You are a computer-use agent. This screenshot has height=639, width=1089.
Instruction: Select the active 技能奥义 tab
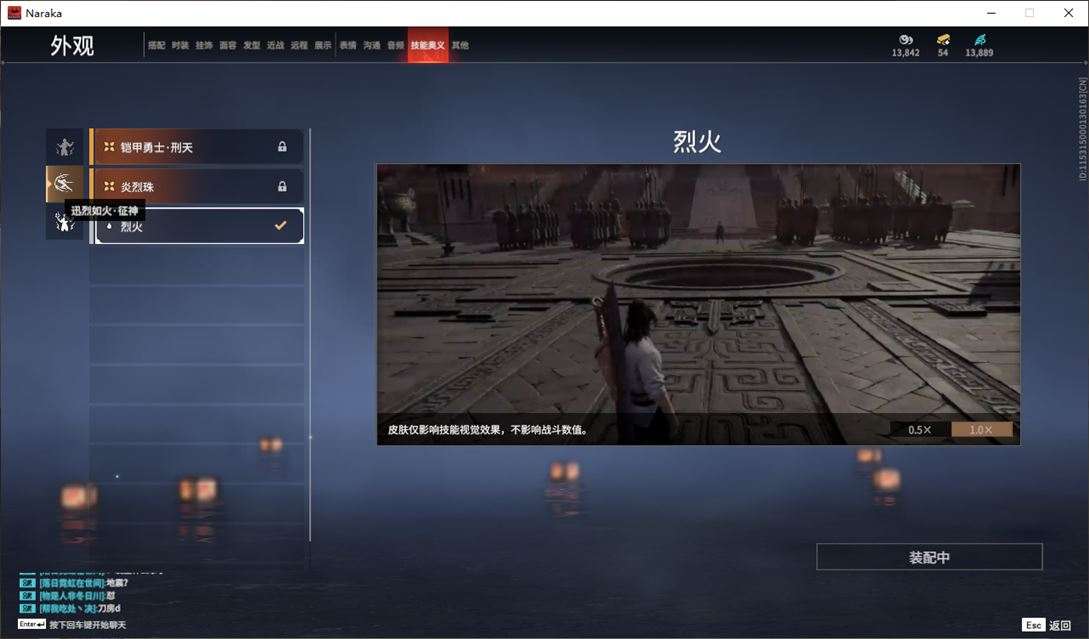coord(428,45)
